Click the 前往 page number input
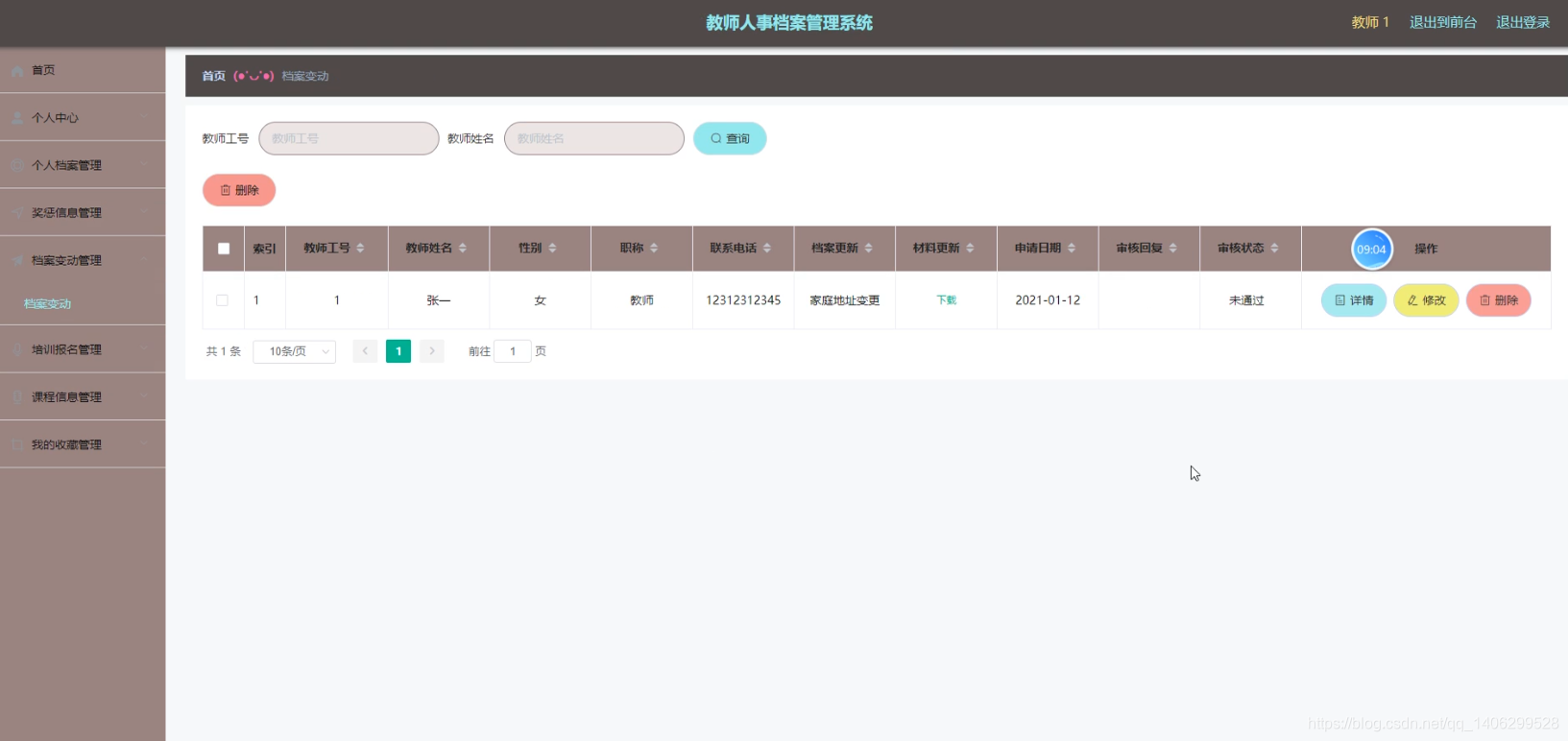The height and width of the screenshot is (741, 1568). (x=513, y=351)
